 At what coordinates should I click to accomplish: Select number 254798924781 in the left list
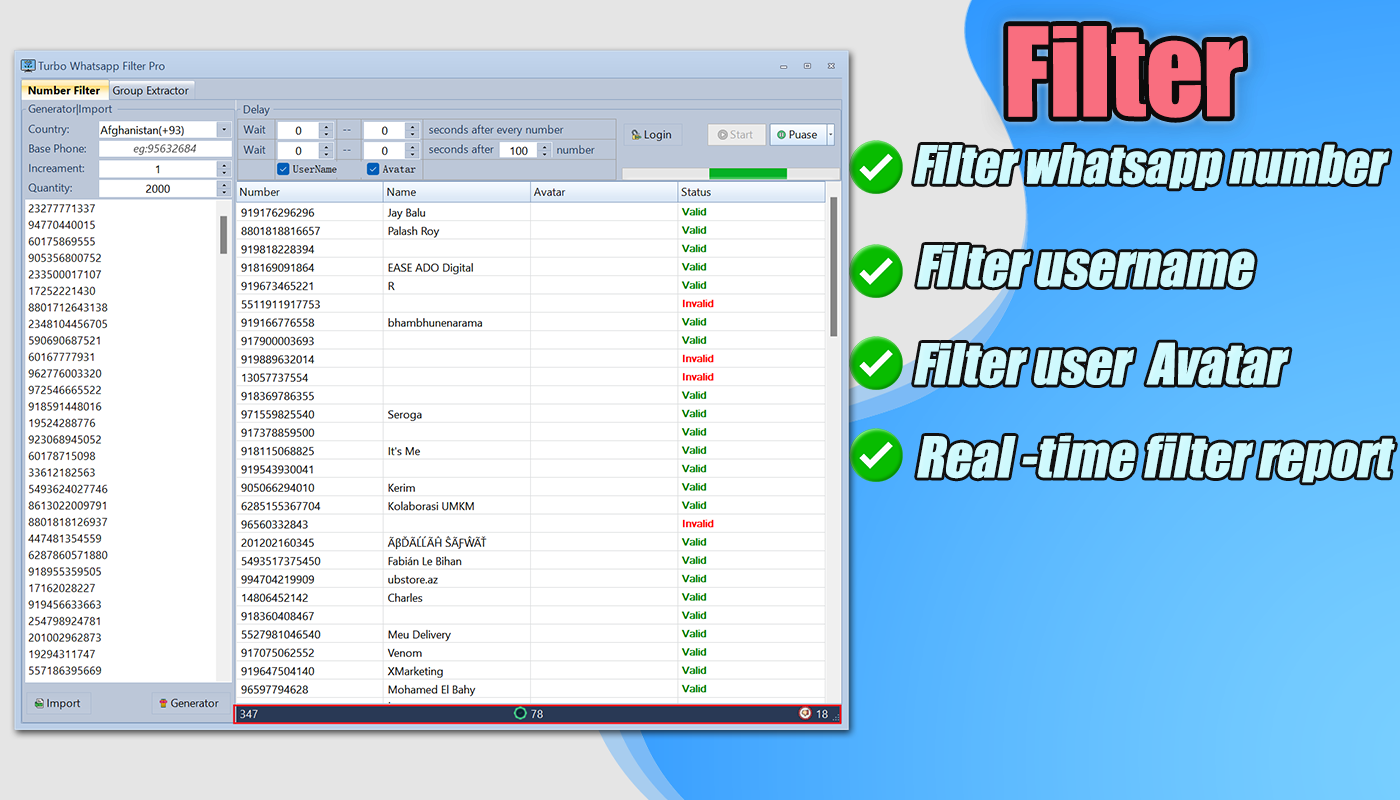point(65,621)
